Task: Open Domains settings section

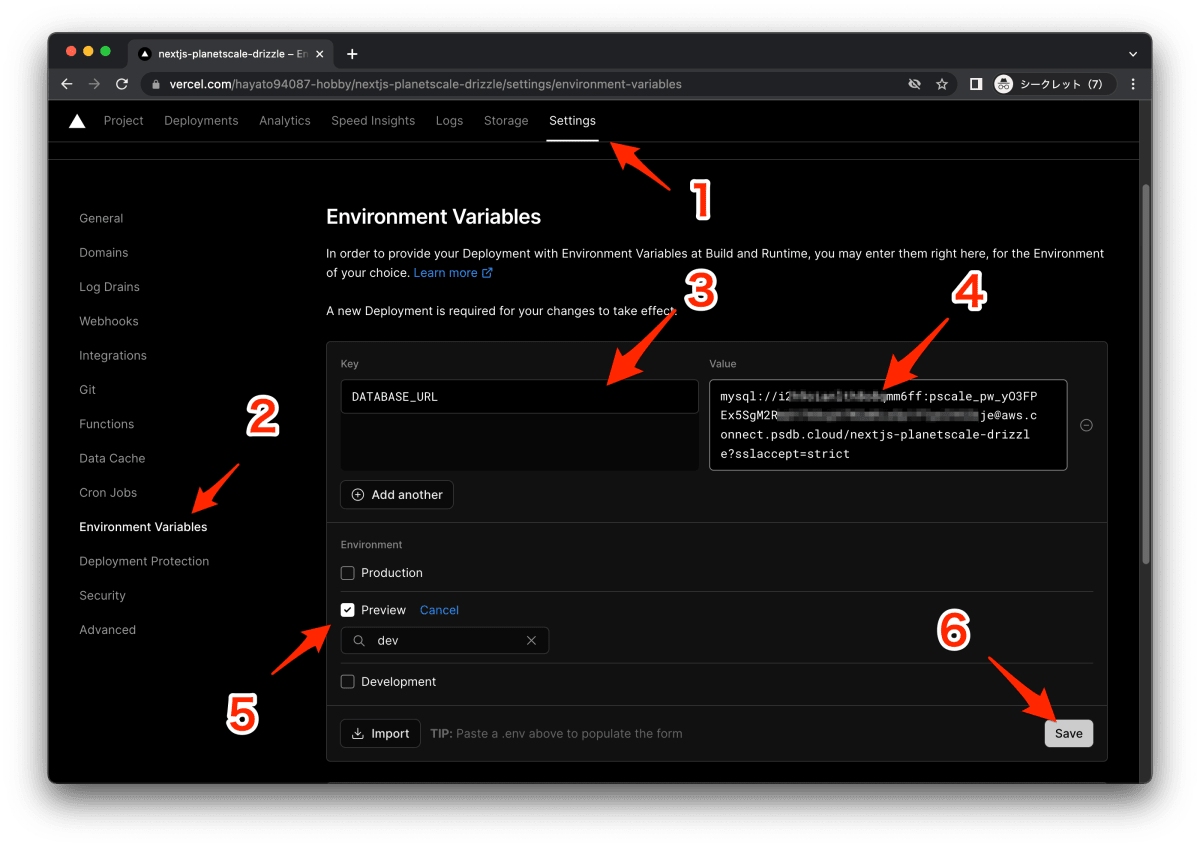Action: pyautogui.click(x=104, y=252)
